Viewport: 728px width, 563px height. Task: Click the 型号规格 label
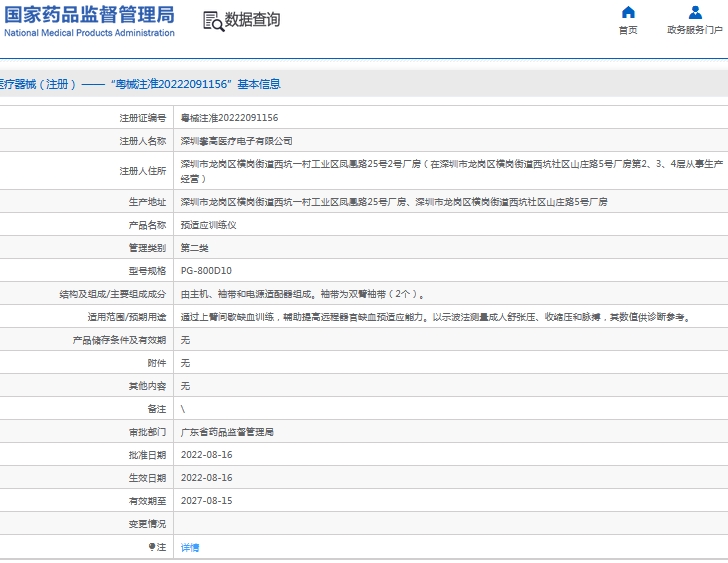147,271
